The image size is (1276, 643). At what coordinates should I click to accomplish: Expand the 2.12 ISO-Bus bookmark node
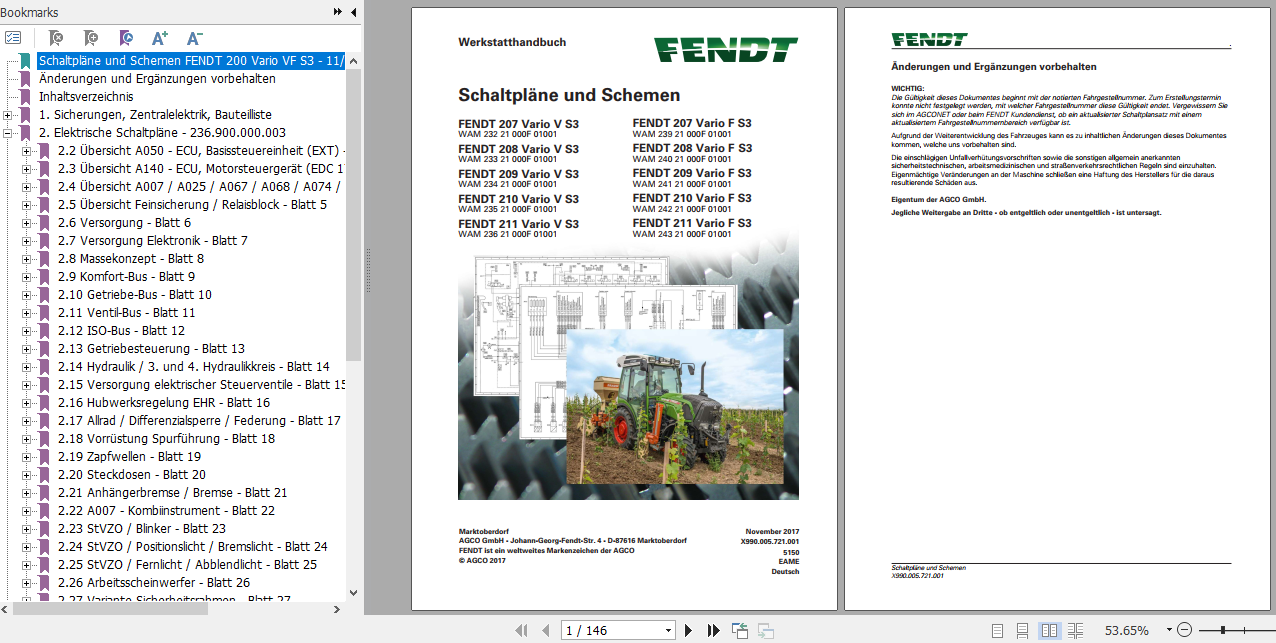click(27, 331)
